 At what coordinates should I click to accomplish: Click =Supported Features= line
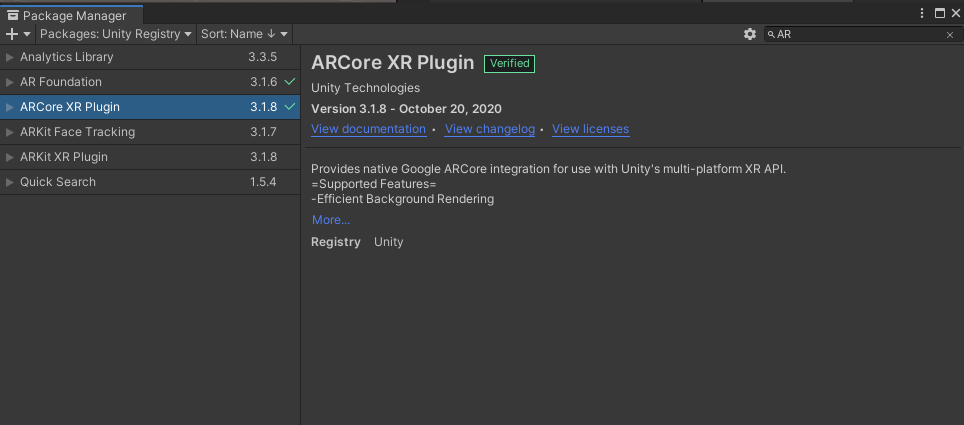[x=374, y=184]
